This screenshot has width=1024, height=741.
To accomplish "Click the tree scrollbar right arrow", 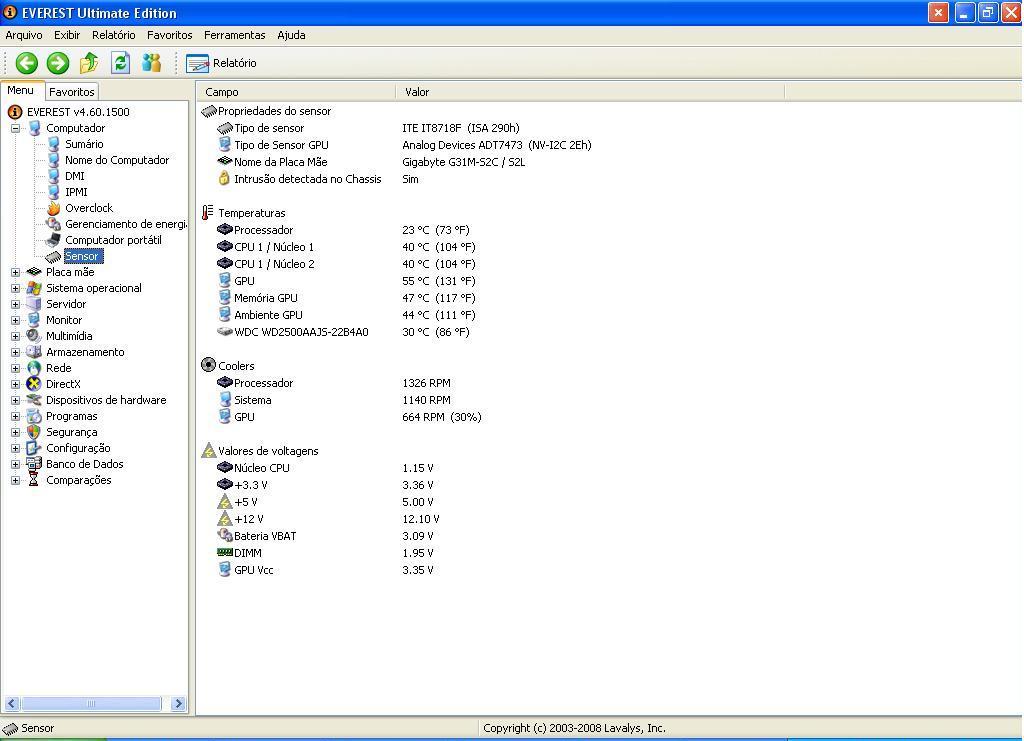I will coord(178,703).
